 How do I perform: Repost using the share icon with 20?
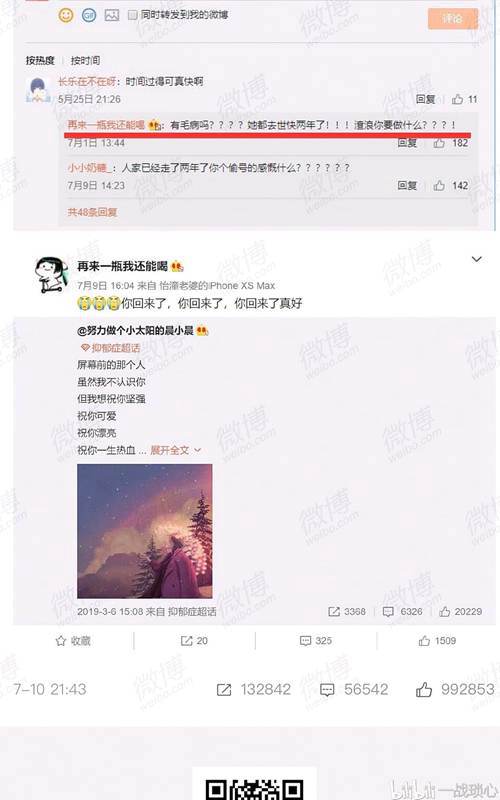(194, 641)
